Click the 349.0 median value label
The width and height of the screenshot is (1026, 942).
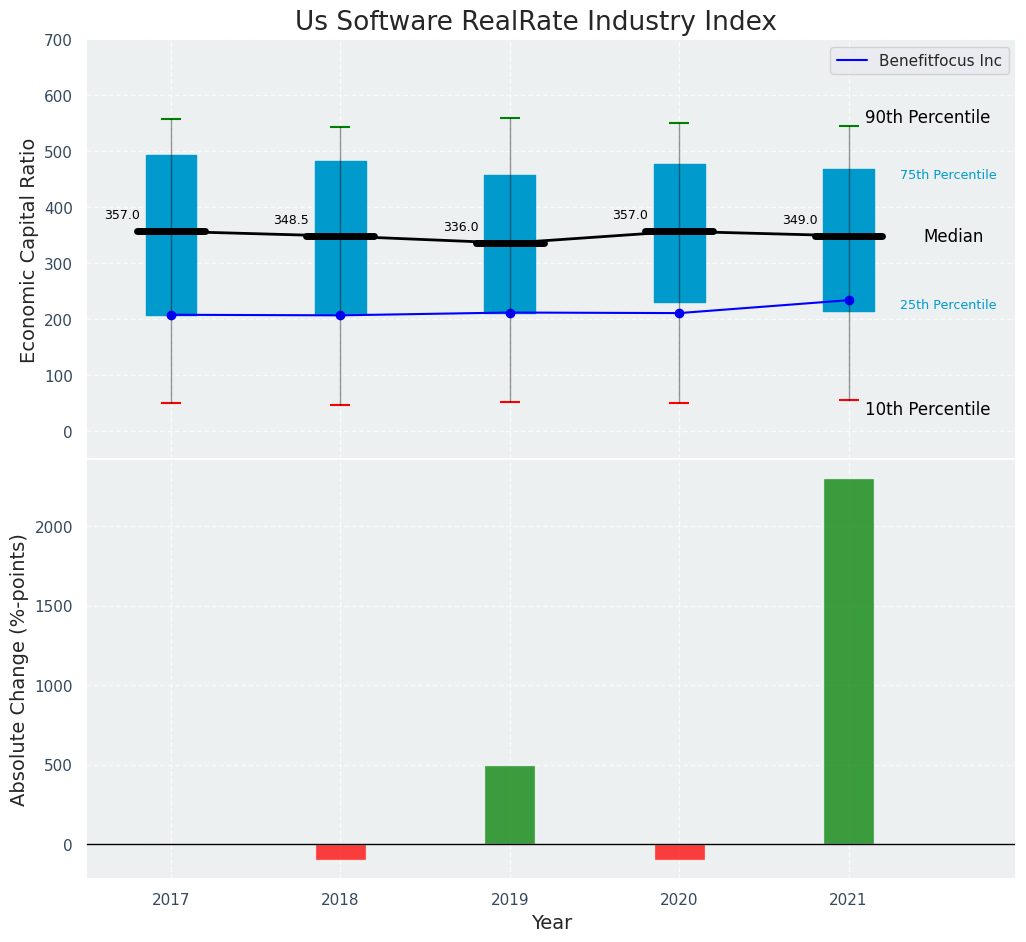[800, 220]
